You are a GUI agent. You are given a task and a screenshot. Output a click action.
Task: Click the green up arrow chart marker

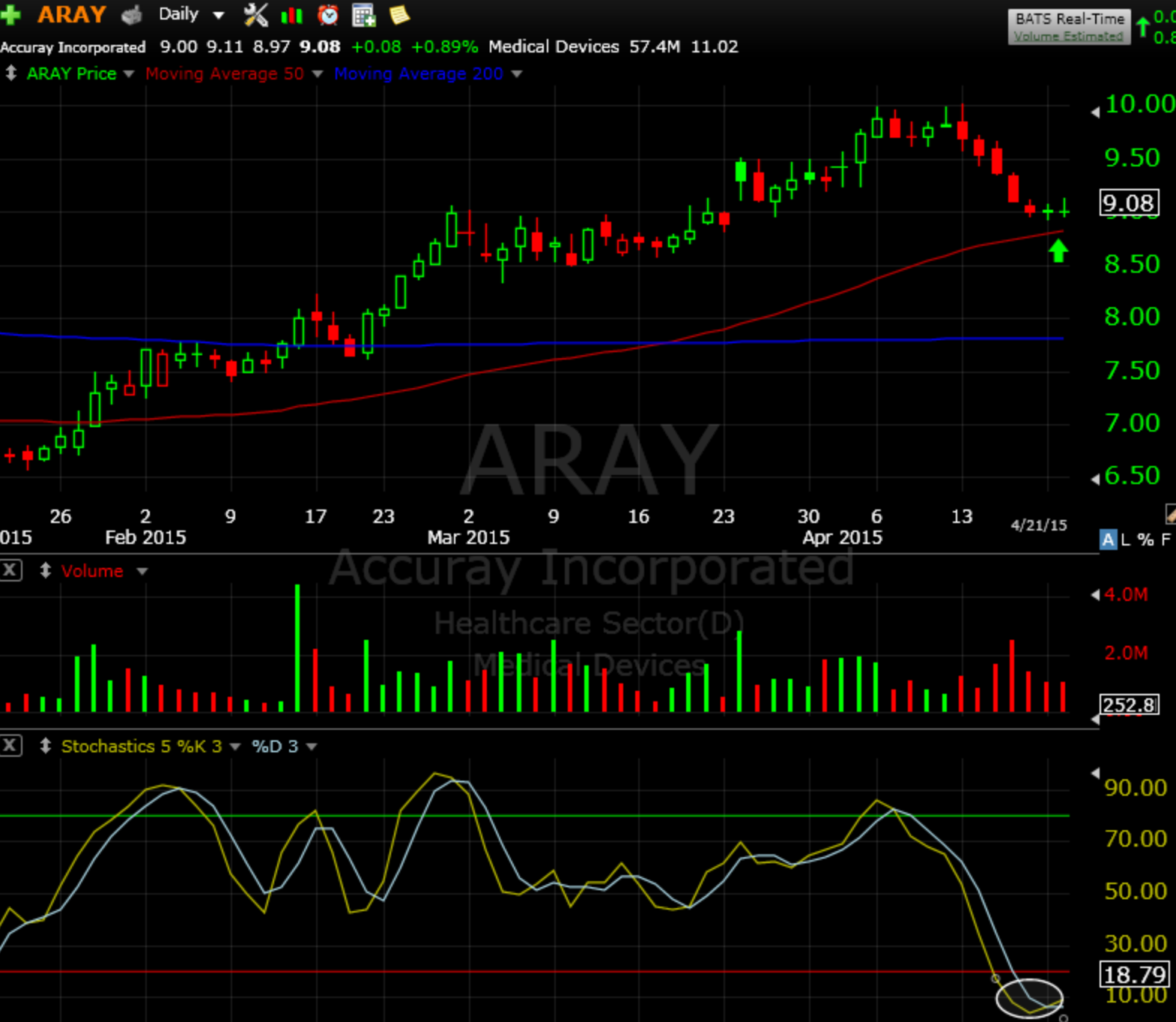click(1058, 251)
